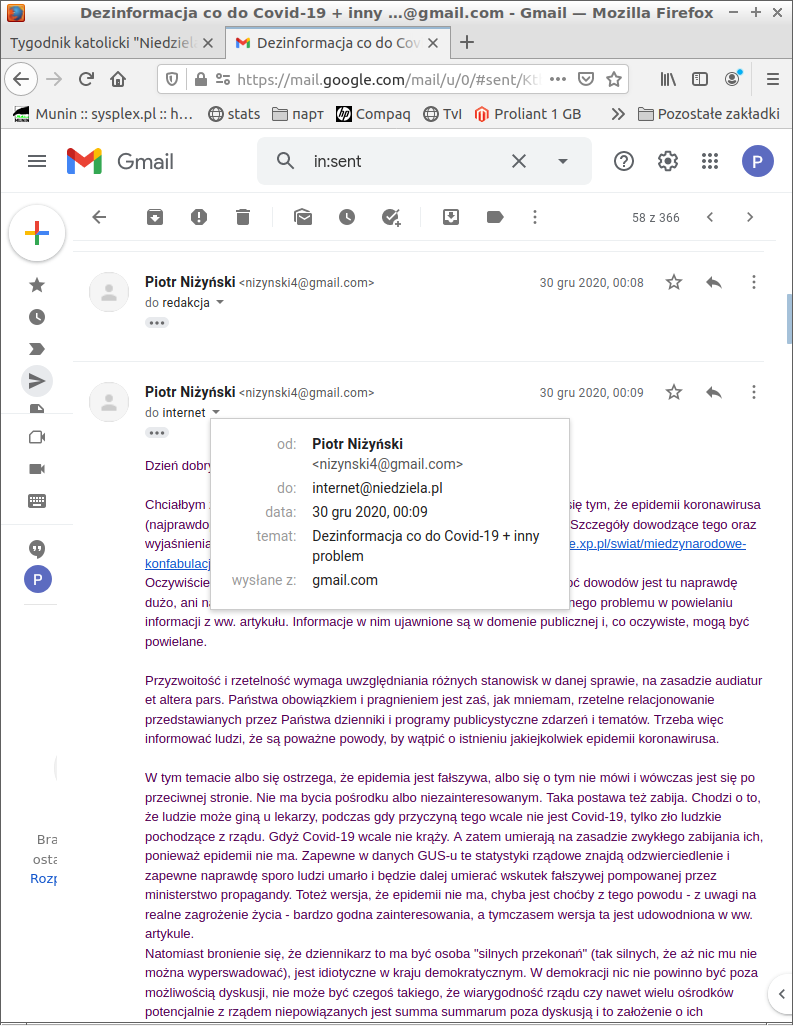Open the napt bookmarks folder

298,114
